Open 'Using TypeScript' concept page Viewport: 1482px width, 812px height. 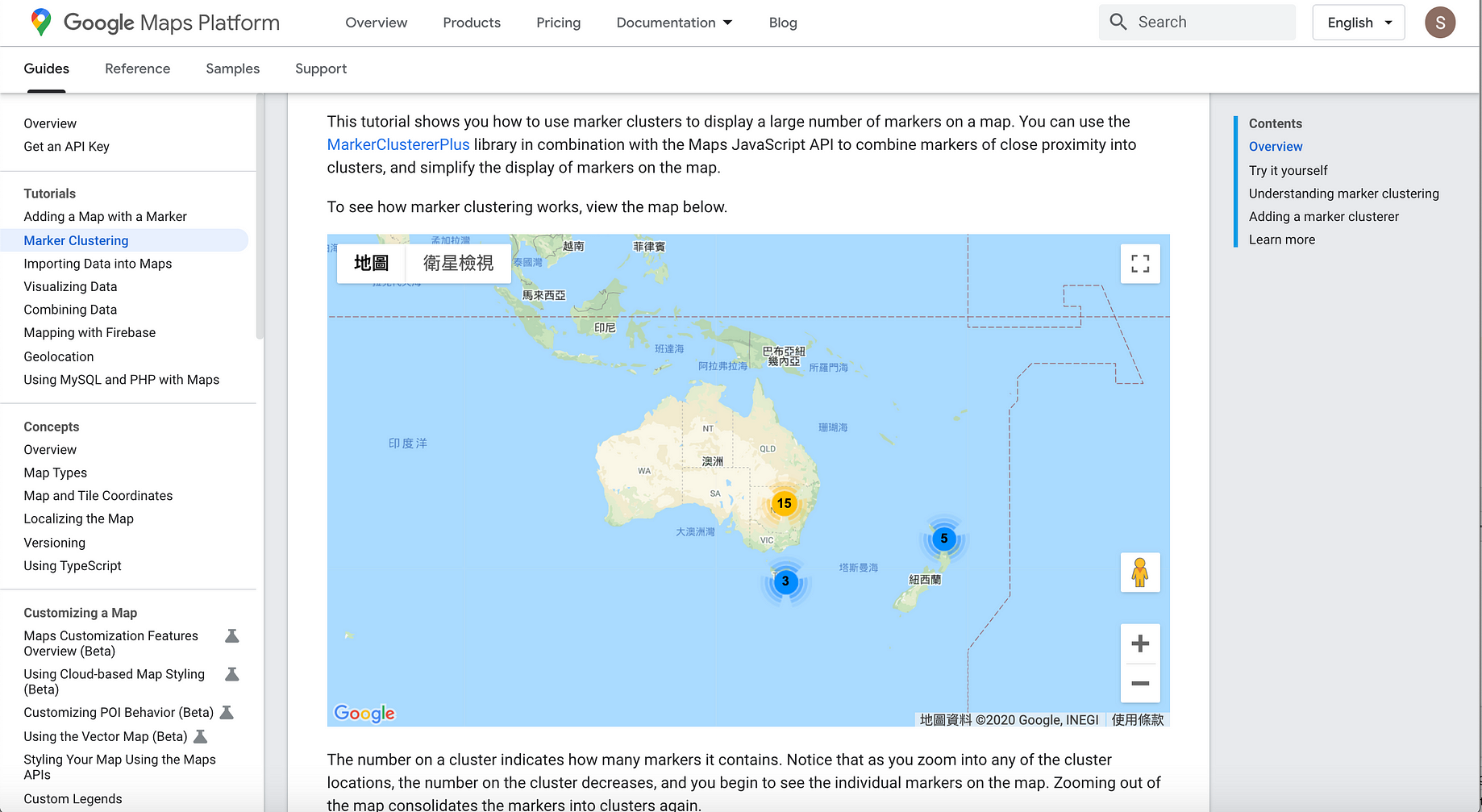tap(73, 566)
